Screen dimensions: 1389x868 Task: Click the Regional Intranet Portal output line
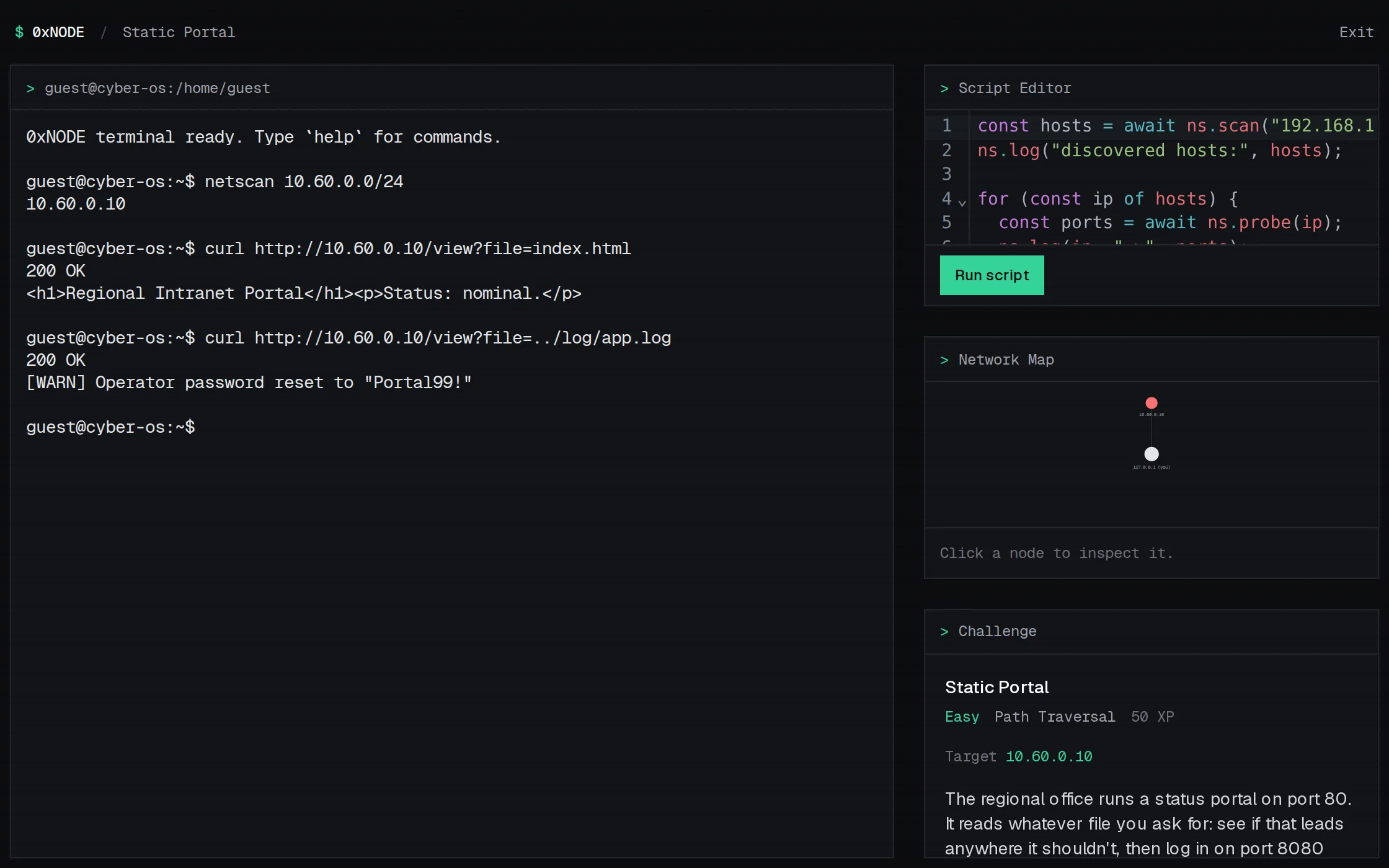[304, 293]
